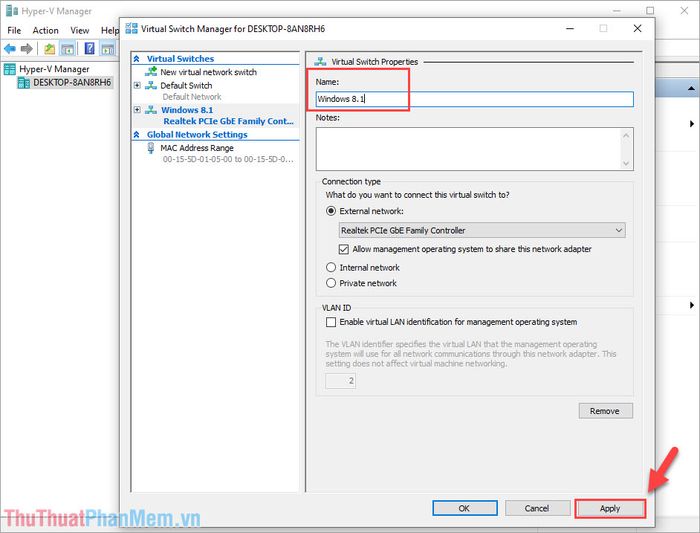Click the MAC Address Range adapter icon
This screenshot has height=533, width=700.
(151, 148)
